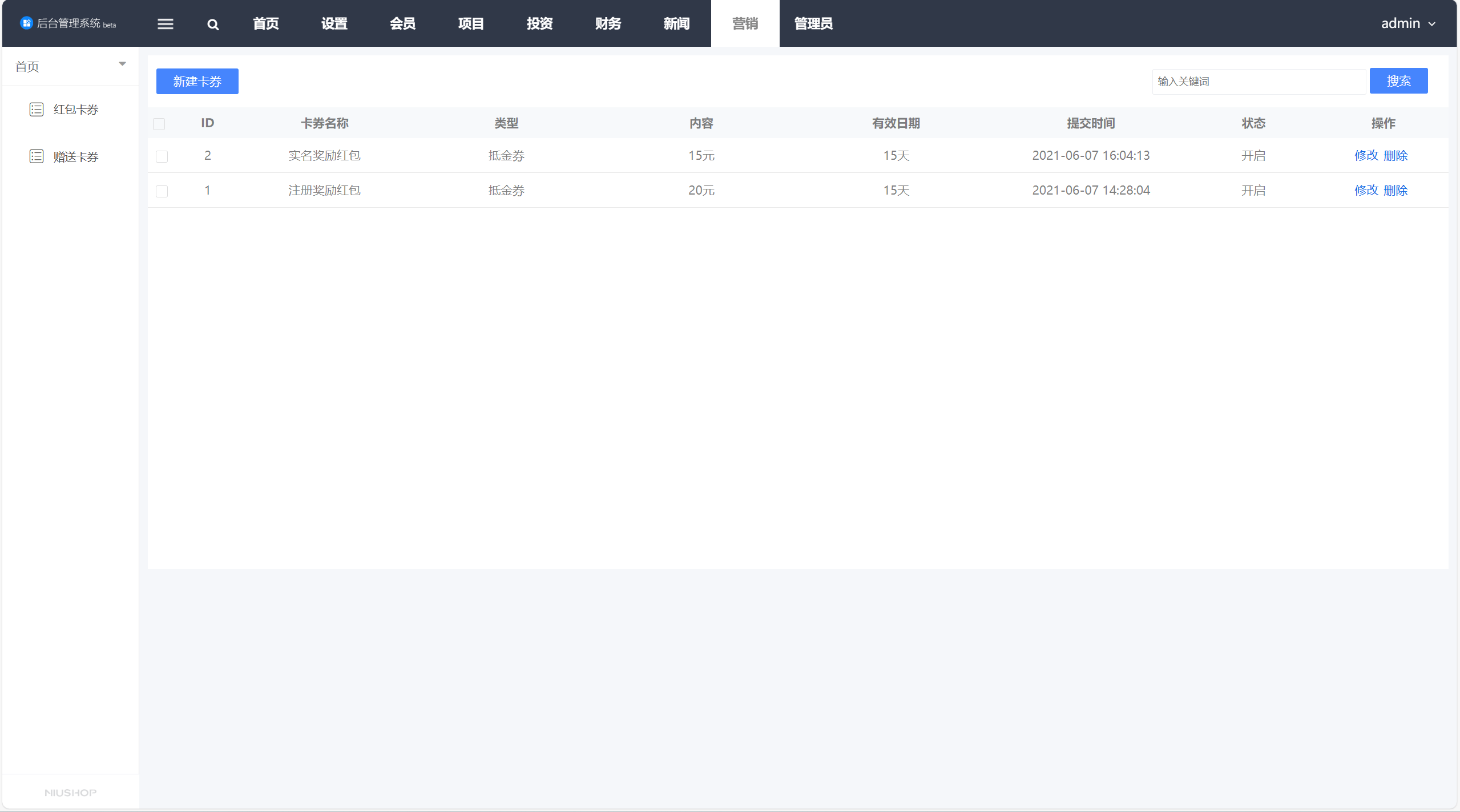Open the 管理员 top menu
Viewport: 1460px width, 812px height.
[813, 23]
